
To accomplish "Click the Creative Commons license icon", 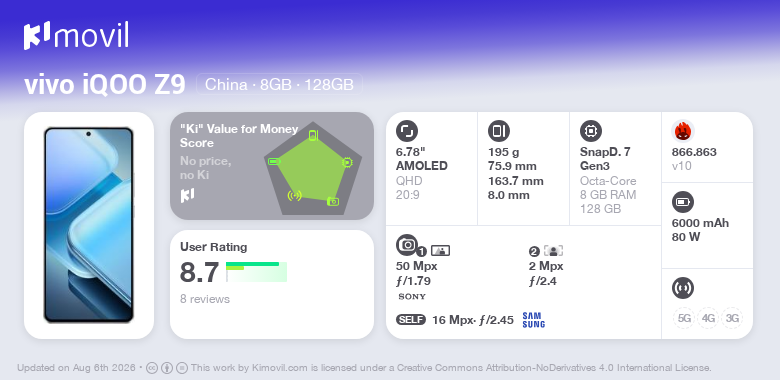I will [152, 368].
